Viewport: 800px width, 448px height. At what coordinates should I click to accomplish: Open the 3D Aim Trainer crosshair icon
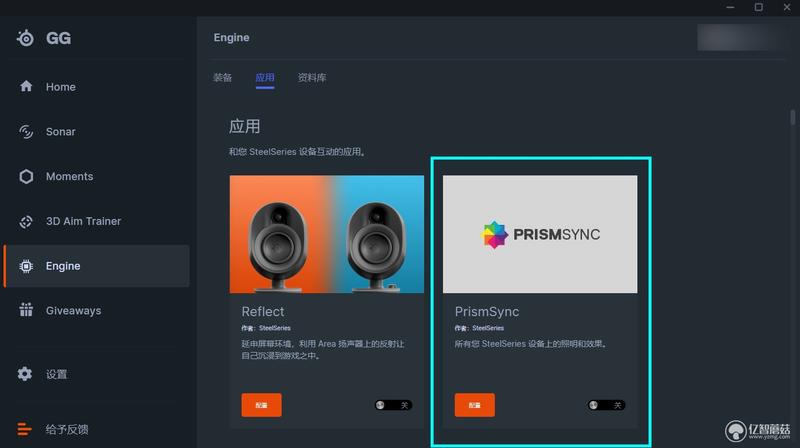(x=26, y=221)
